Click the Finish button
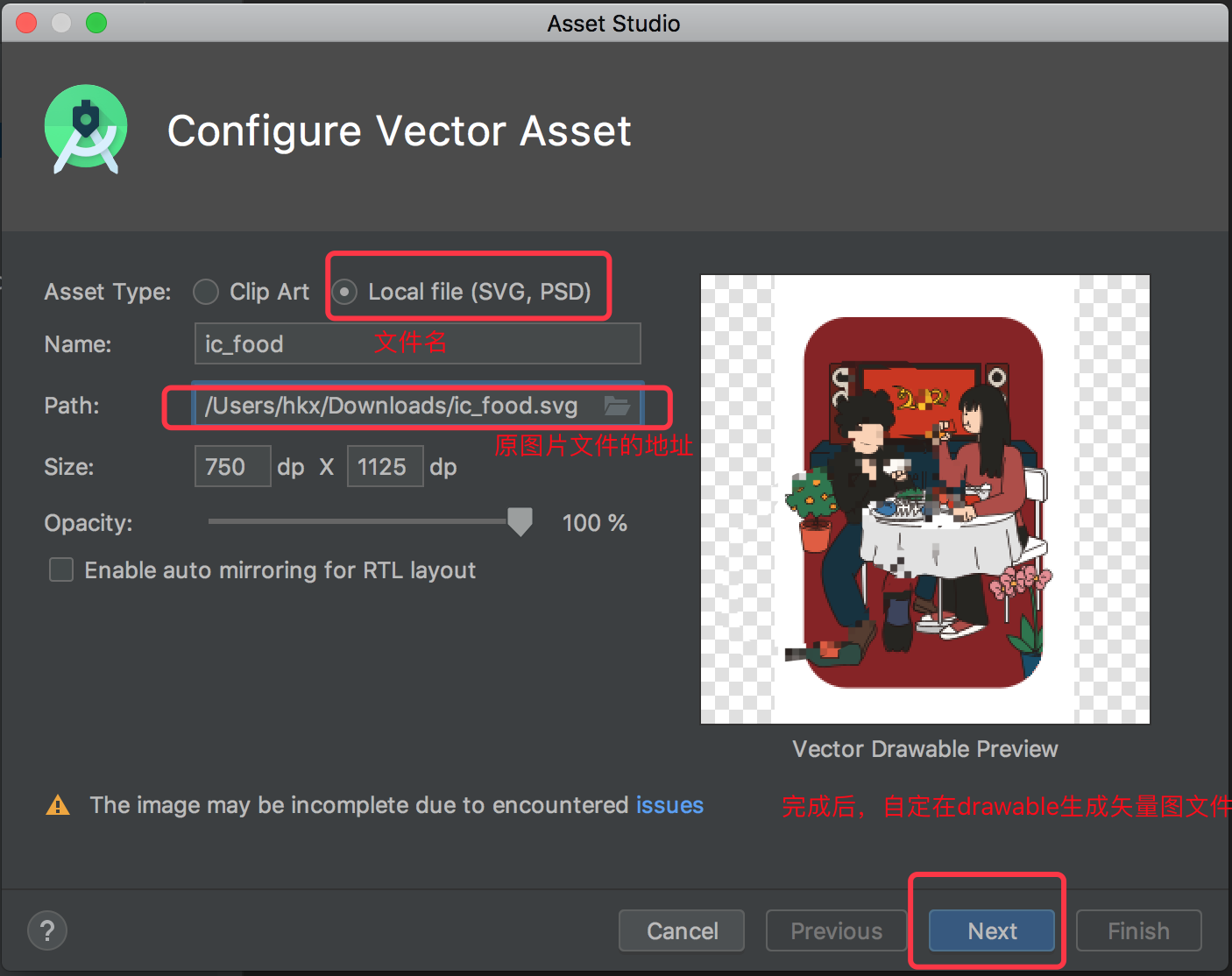The height and width of the screenshot is (976, 1232). coord(1137,930)
